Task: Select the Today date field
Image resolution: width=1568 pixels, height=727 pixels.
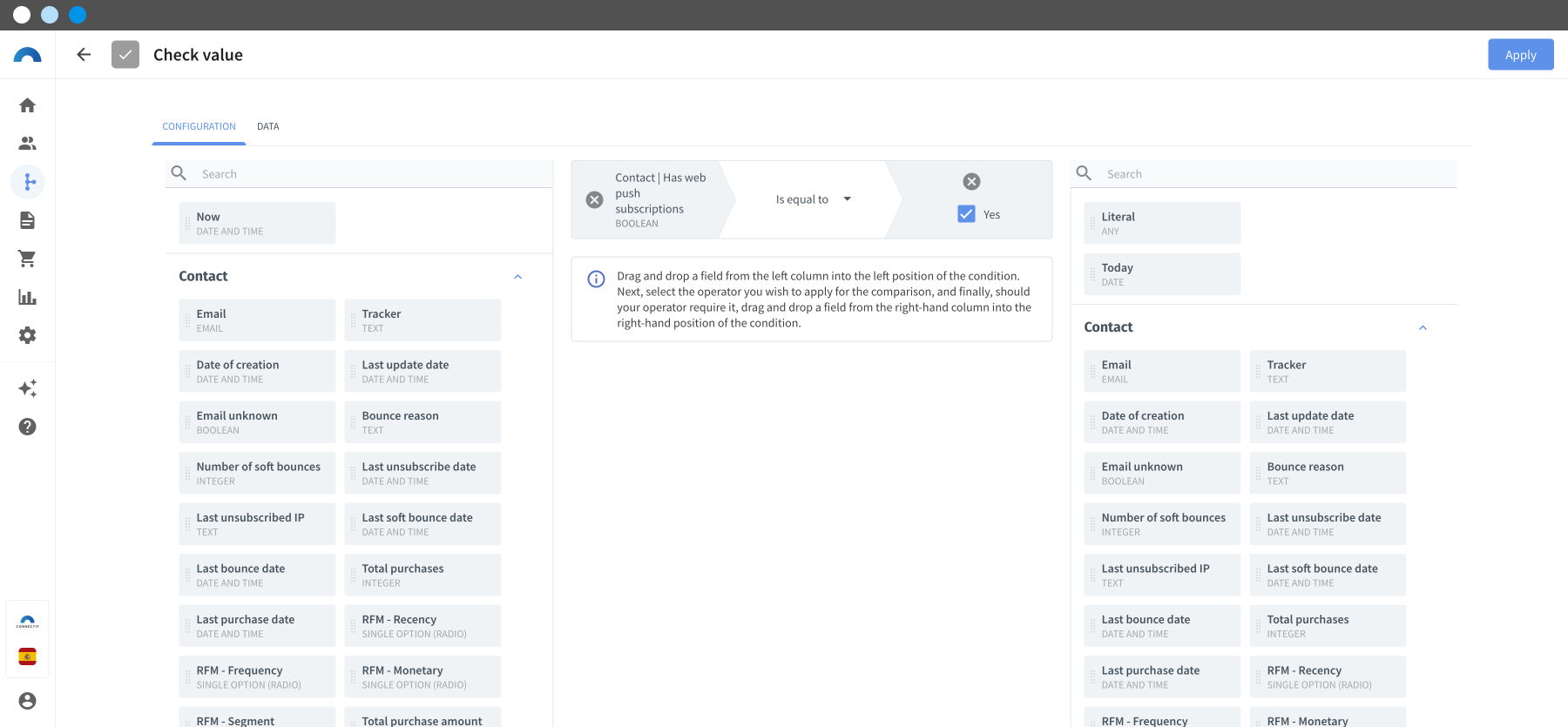Action: pyautogui.click(x=1162, y=274)
